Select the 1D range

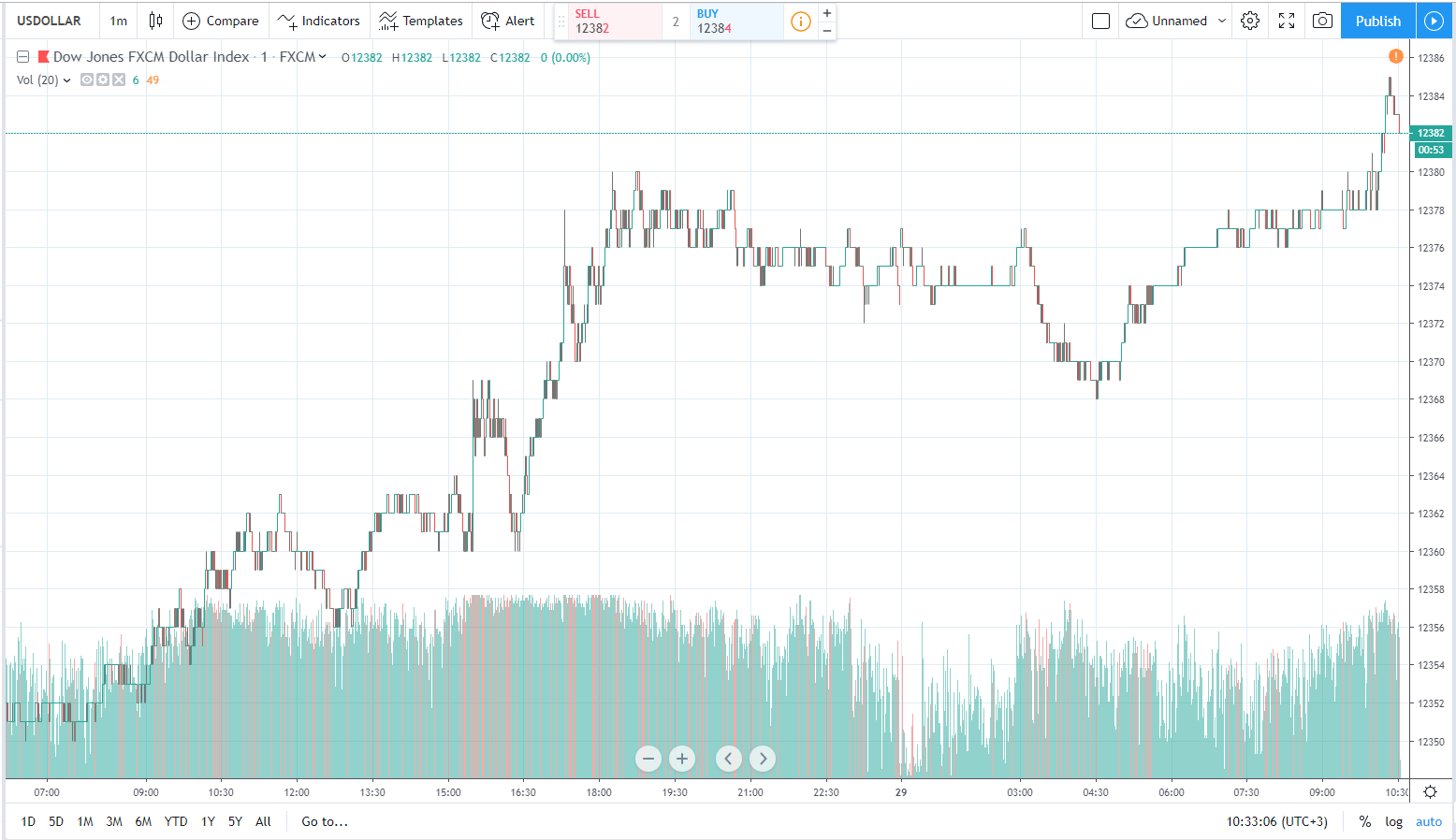pyautogui.click(x=28, y=822)
